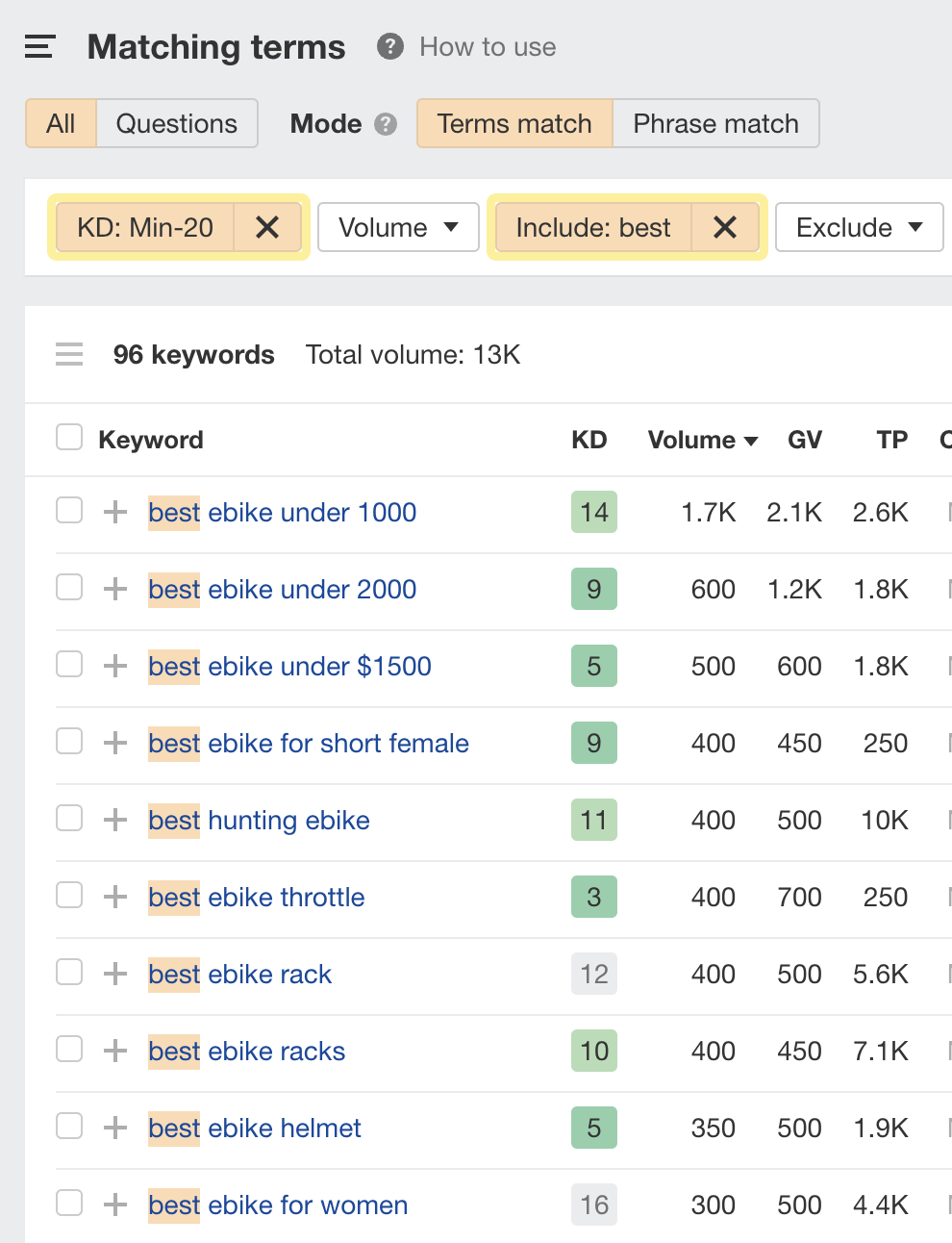Check the select-all keywords checkbox
The width and height of the screenshot is (952, 1243).
coord(68,437)
